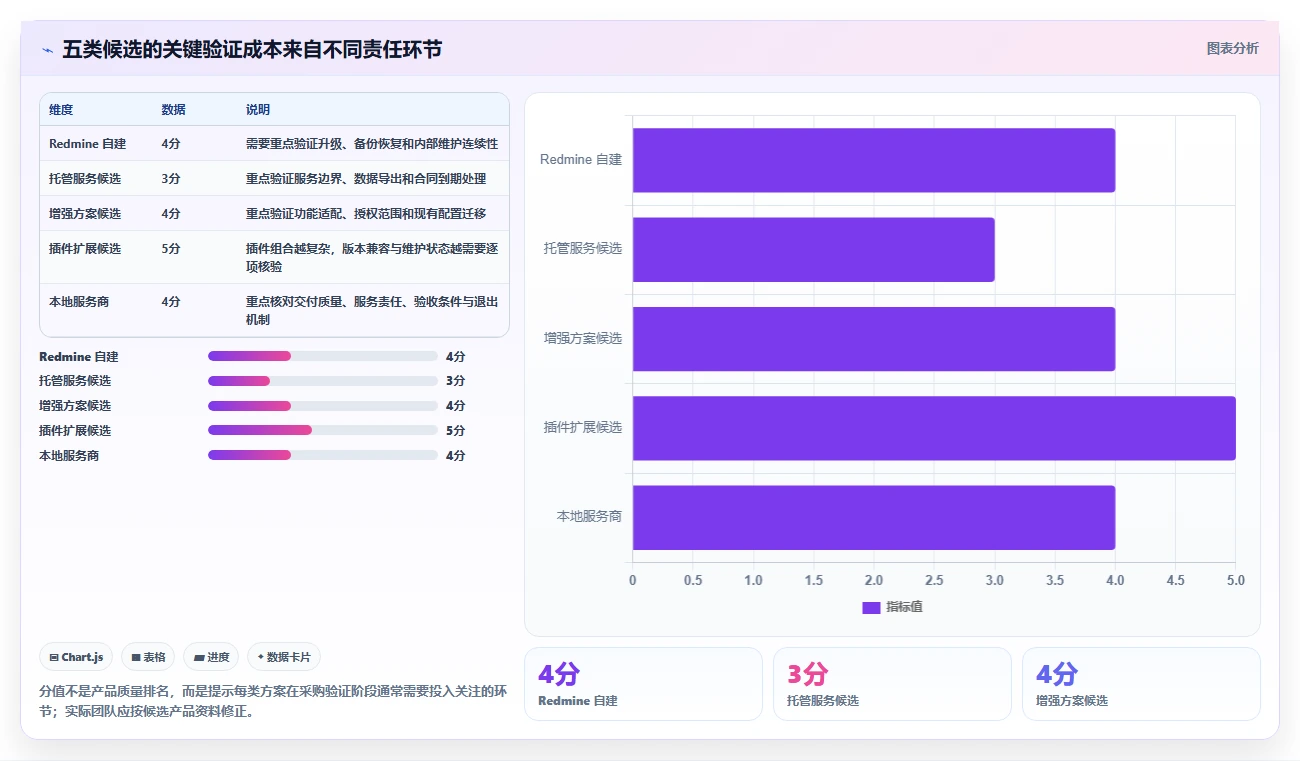The image size is (1300, 761).
Task: Click the 本地服务商 chart bar
Action: 874,517
